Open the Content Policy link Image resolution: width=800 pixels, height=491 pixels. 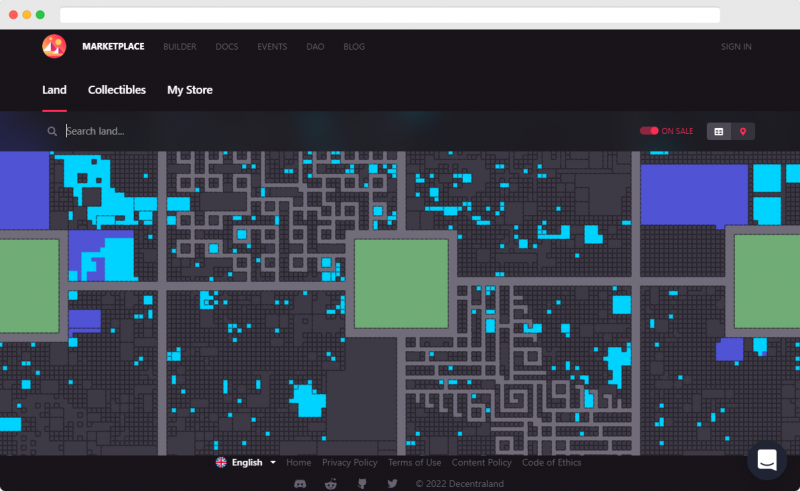click(x=481, y=462)
